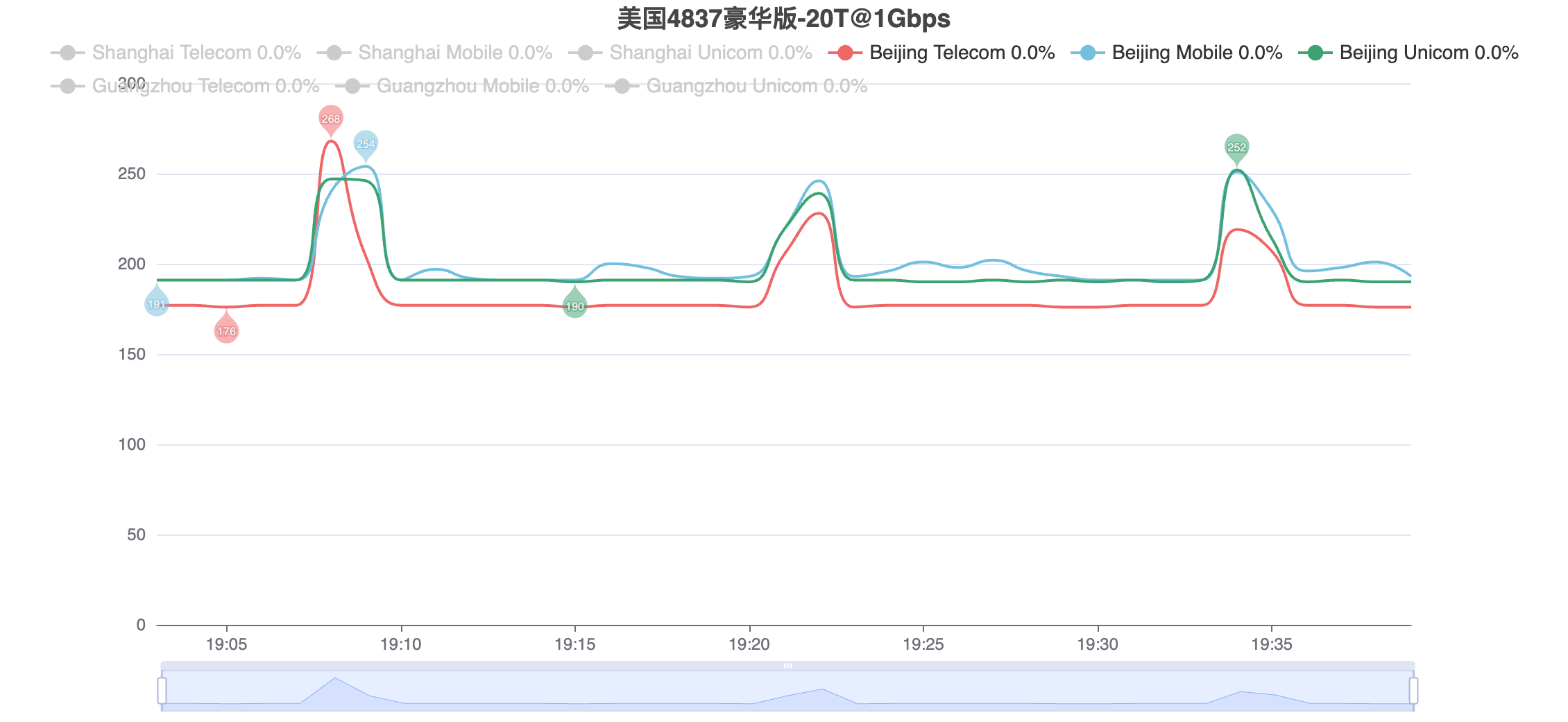Click the red 176 minimum marker pin
This screenshot has height=722, width=1568.
coord(226,329)
